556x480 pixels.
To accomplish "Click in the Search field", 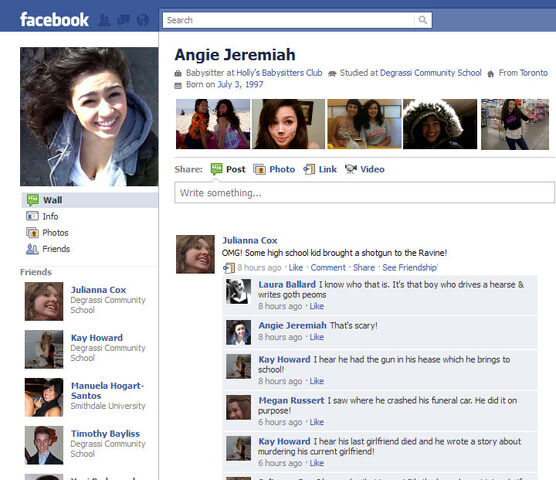I will coord(288,20).
